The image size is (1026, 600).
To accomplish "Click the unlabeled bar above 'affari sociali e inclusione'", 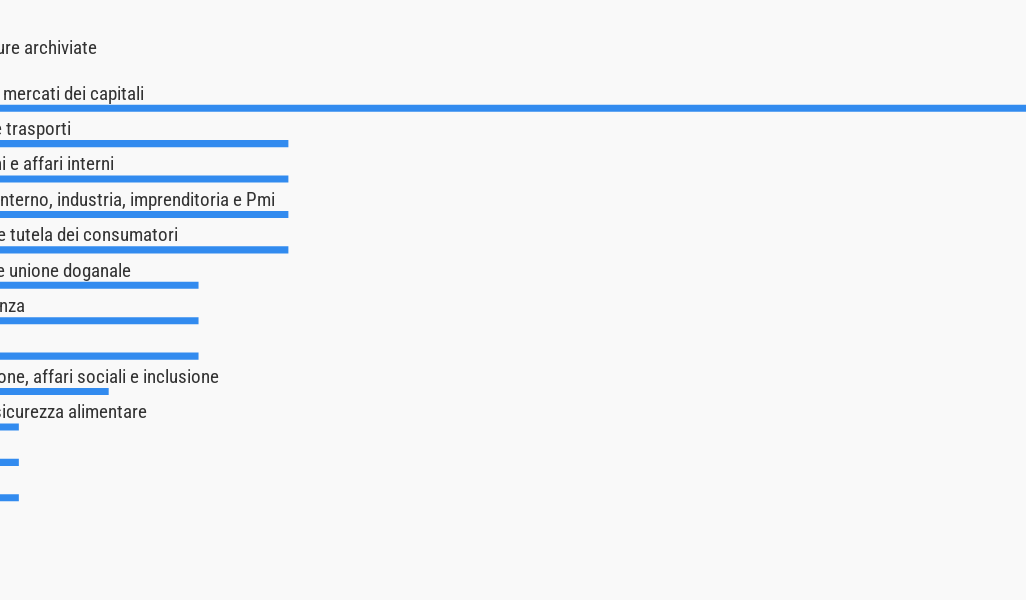I will pos(99,356).
